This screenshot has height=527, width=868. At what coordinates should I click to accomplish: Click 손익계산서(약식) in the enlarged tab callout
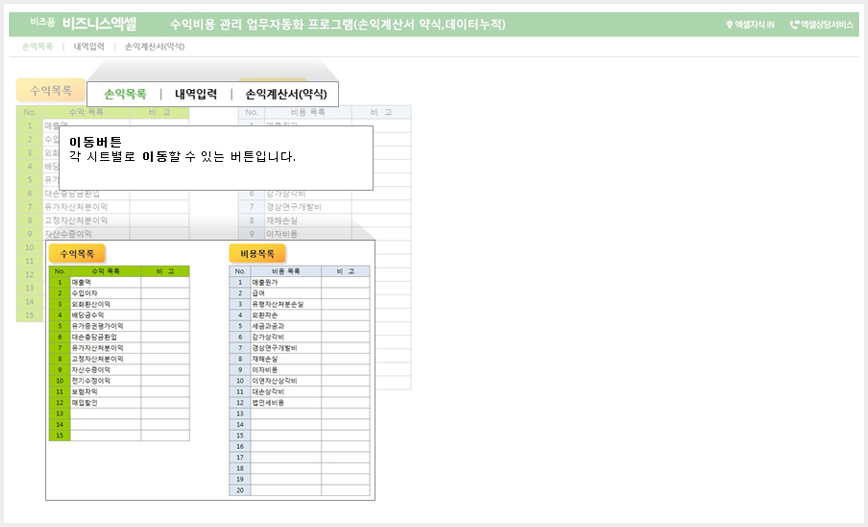(x=286, y=94)
